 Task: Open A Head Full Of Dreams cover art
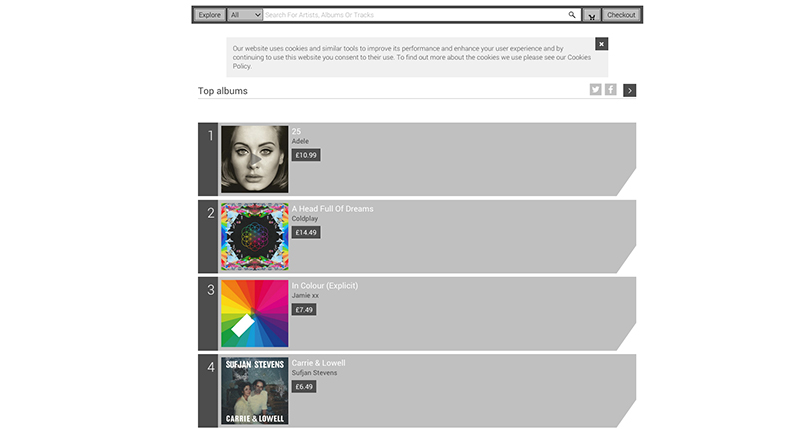click(x=254, y=237)
